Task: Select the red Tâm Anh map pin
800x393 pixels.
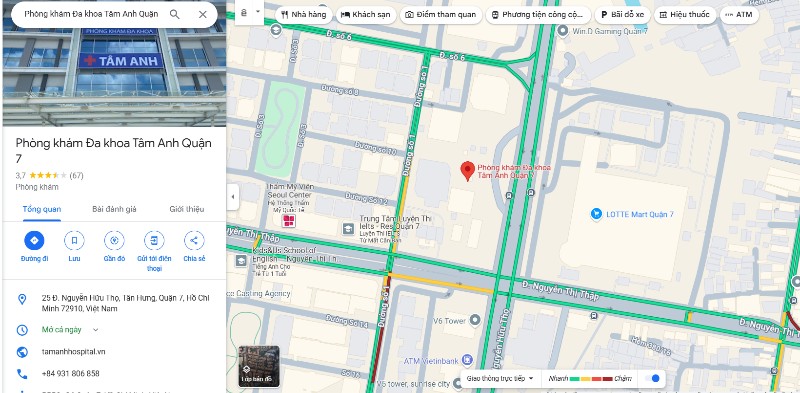Action: [467, 171]
